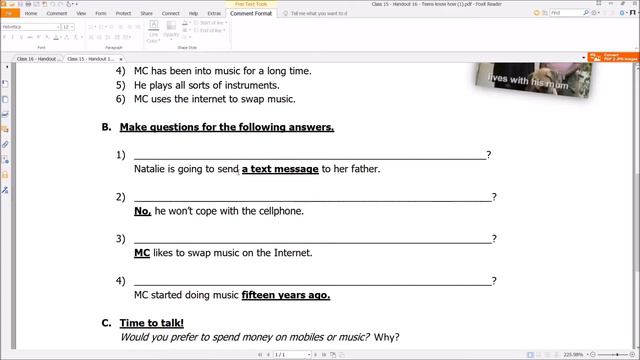Click the 'lives with his mum' picture
Image resolution: width=640 pixels, height=360 pixels.
pyautogui.click(x=533, y=79)
